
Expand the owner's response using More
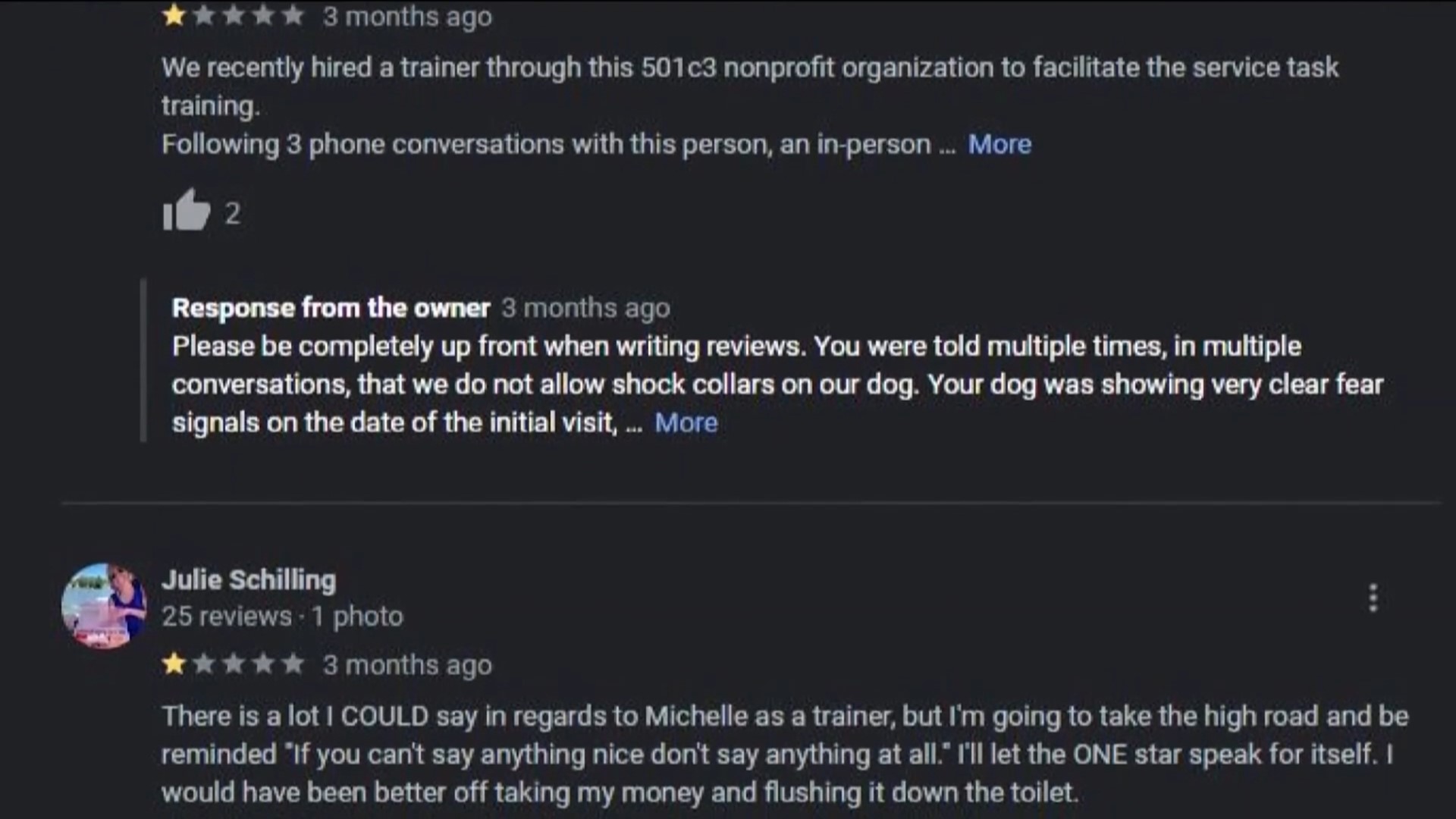(685, 422)
